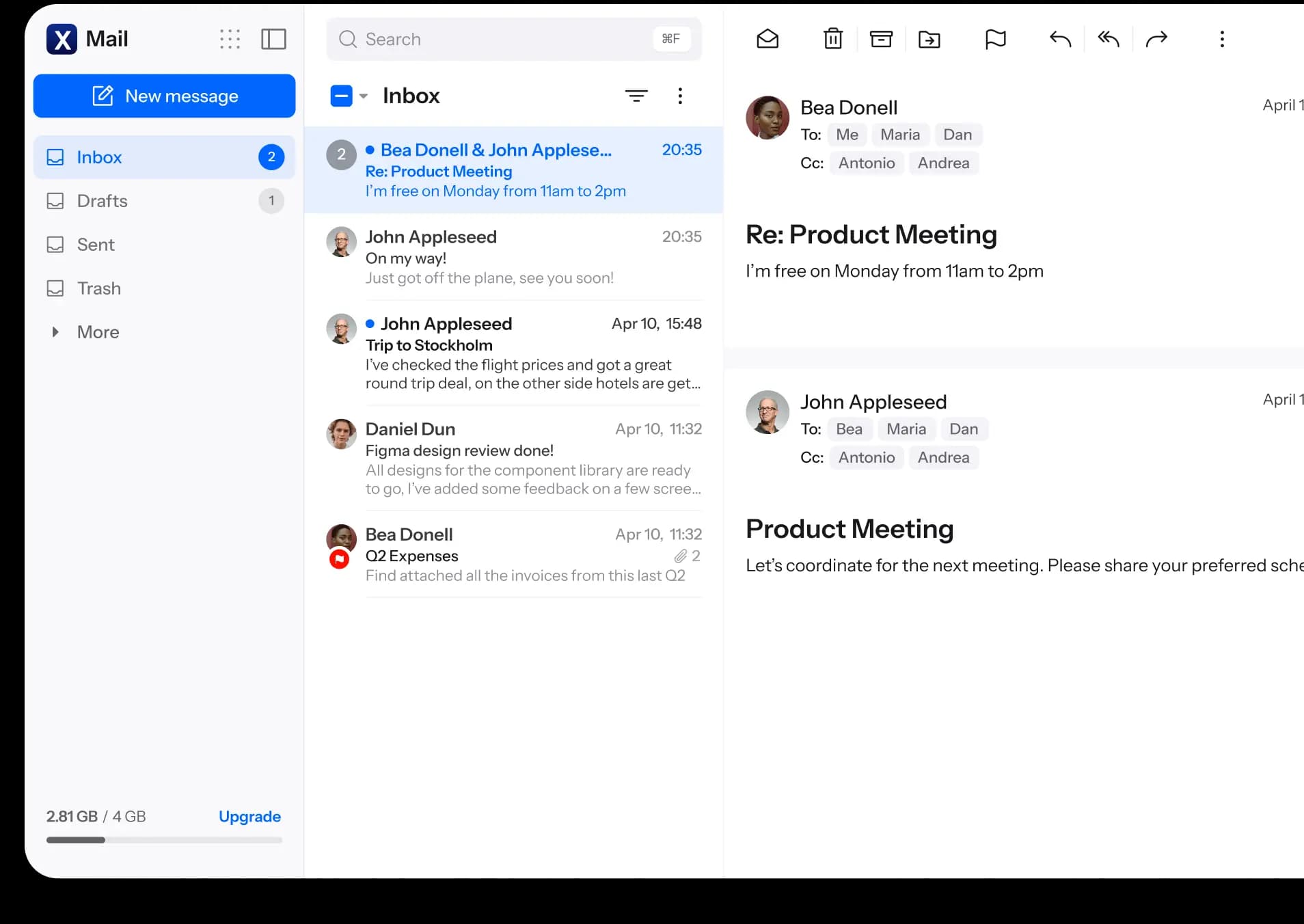Open the Drafts folder

(164, 201)
